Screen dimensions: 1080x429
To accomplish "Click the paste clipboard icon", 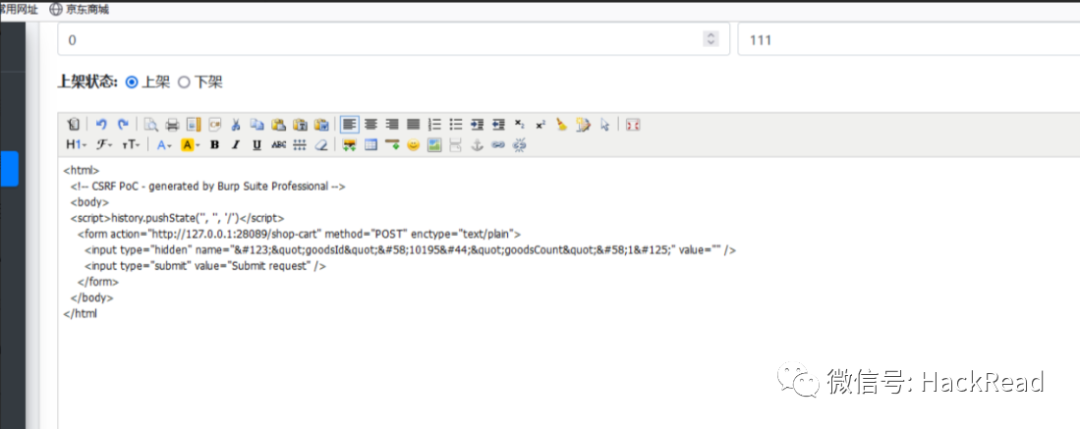I will 278,125.
